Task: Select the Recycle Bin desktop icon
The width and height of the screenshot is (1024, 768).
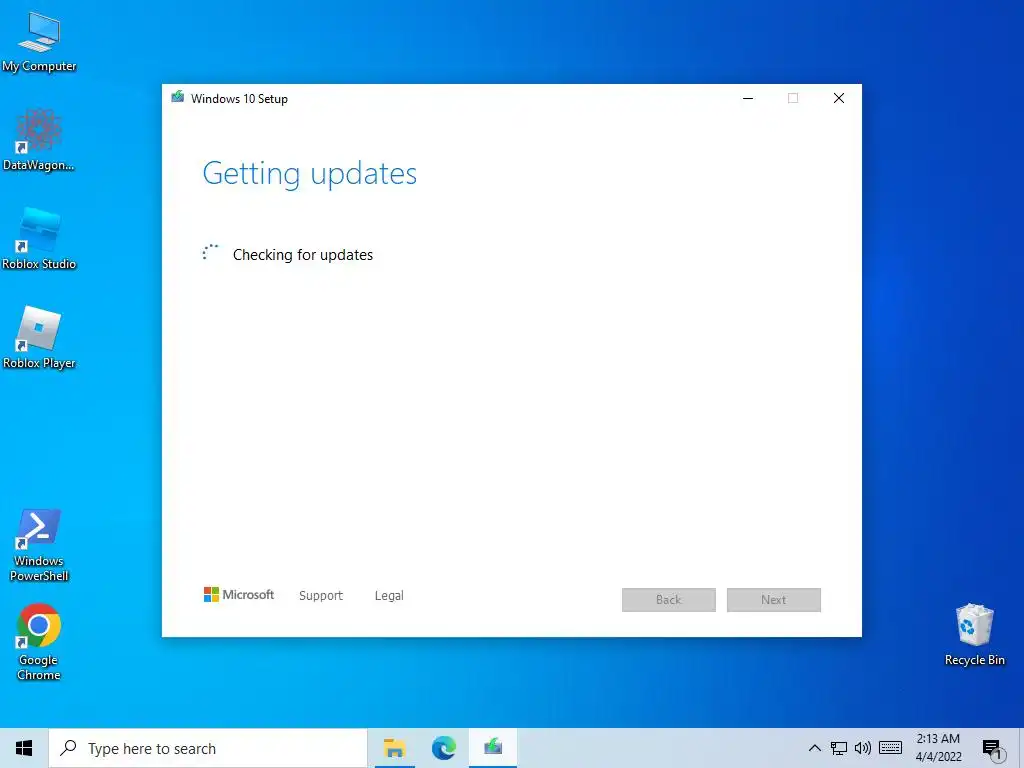Action: point(974,634)
